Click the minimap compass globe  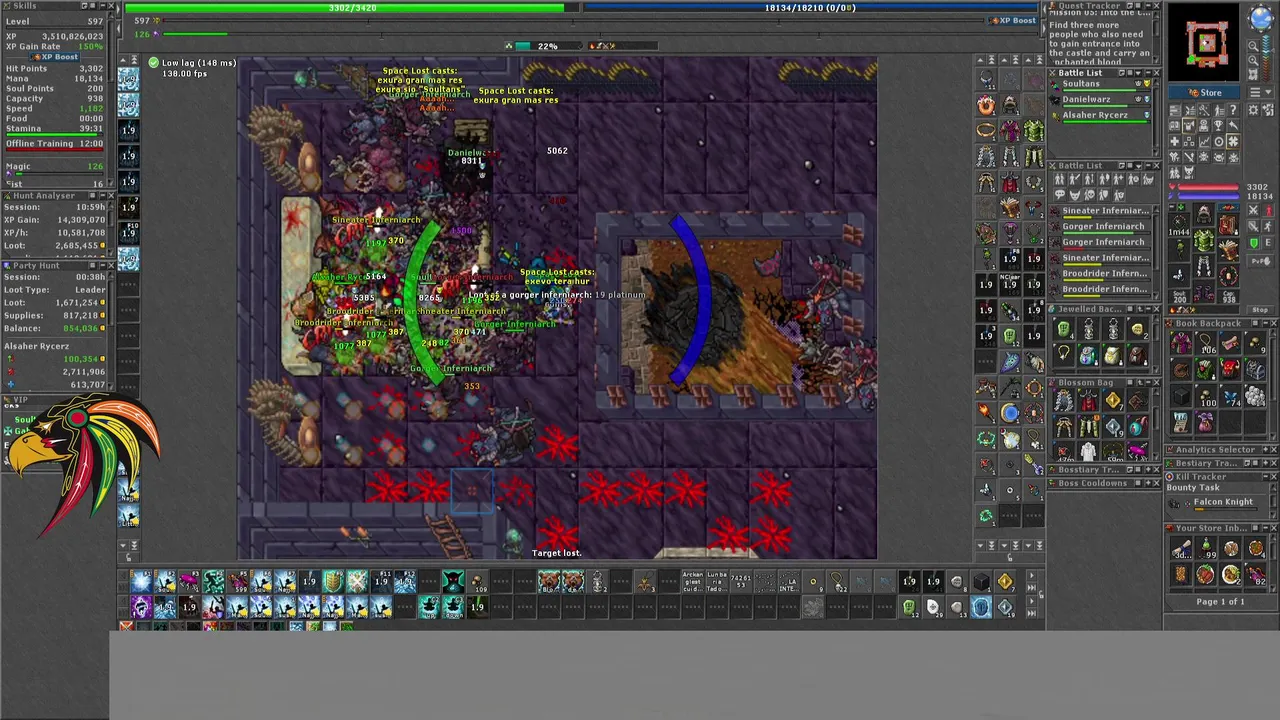(x=1261, y=18)
